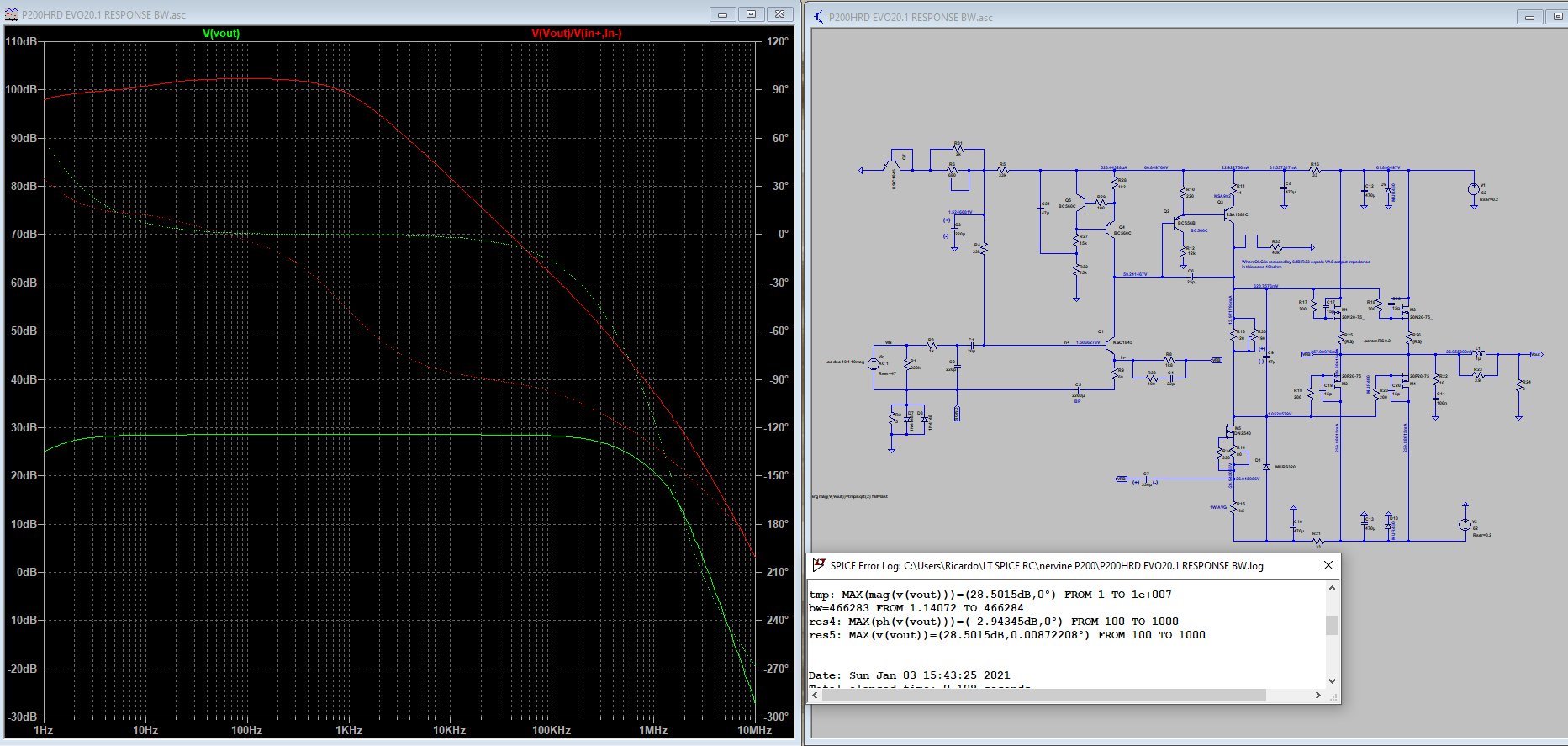This screenshot has height=746, width=1568.
Task: Click the error log vertical scrollbar thumb
Action: click(1332, 625)
